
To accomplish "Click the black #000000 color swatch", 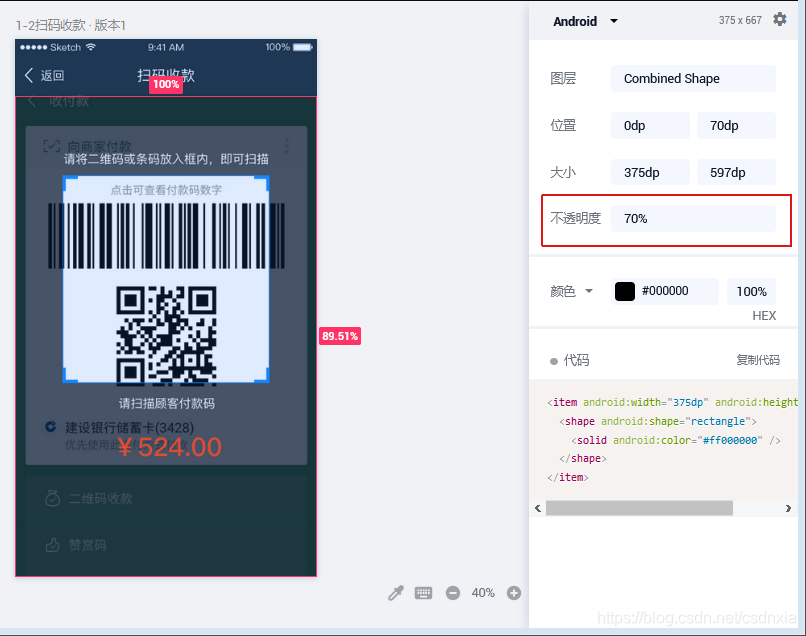I will coord(625,292).
